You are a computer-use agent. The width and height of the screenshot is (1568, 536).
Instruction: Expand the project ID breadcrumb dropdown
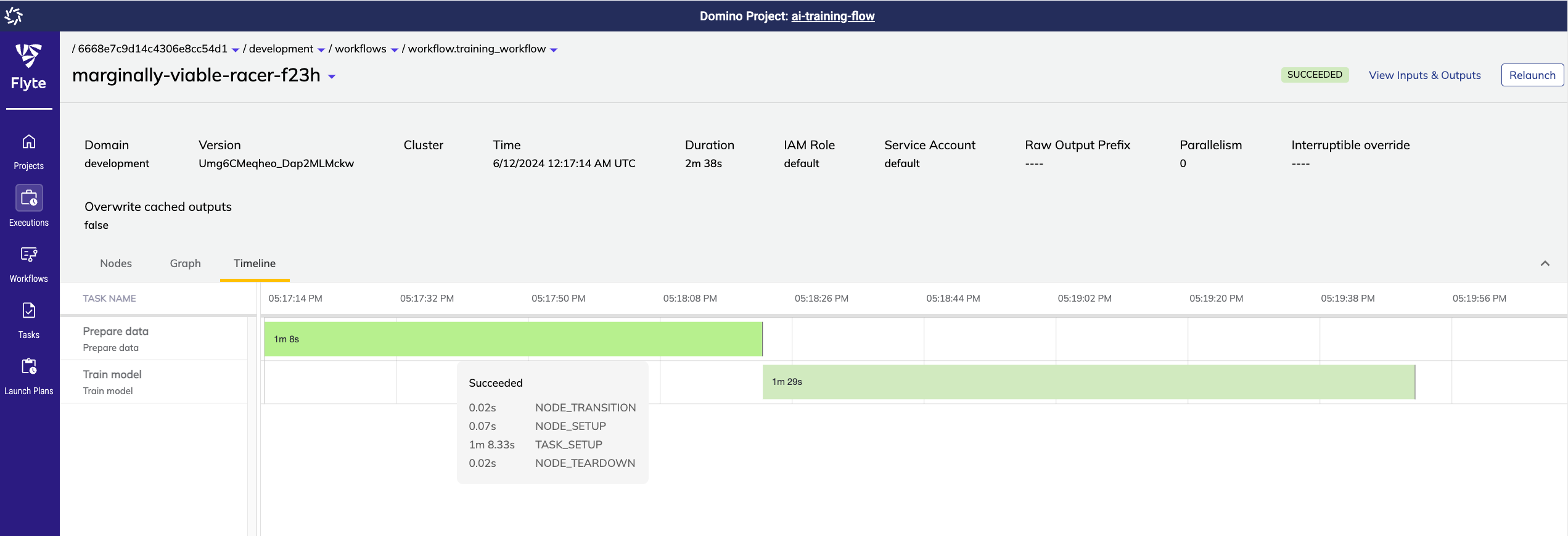[x=236, y=50]
